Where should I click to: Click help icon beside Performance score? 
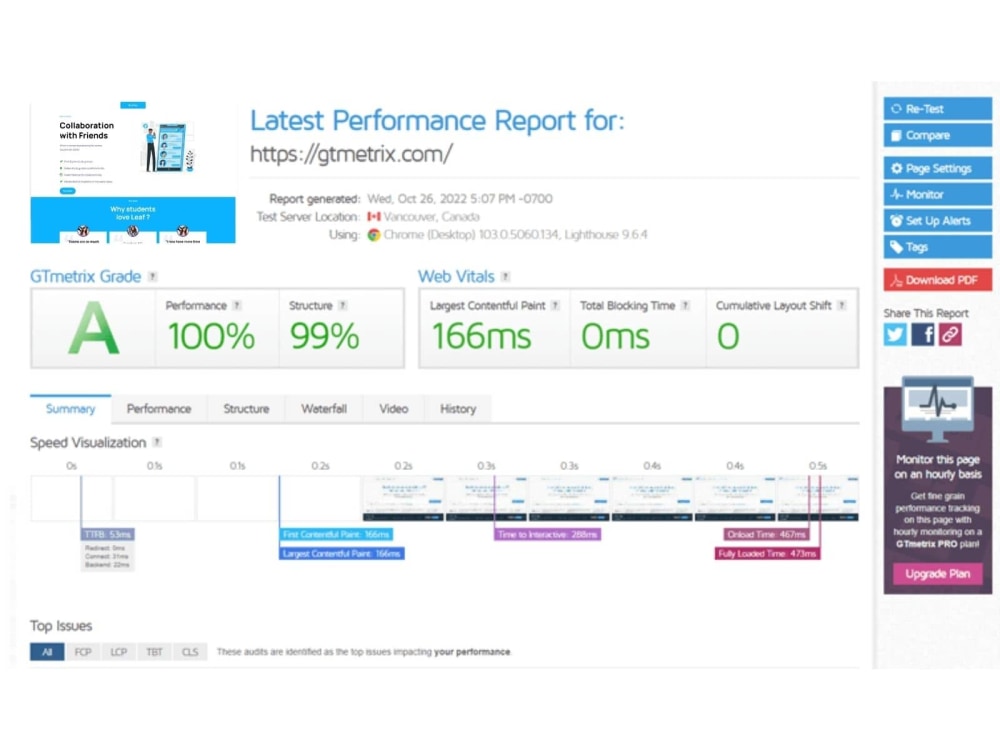[x=237, y=305]
